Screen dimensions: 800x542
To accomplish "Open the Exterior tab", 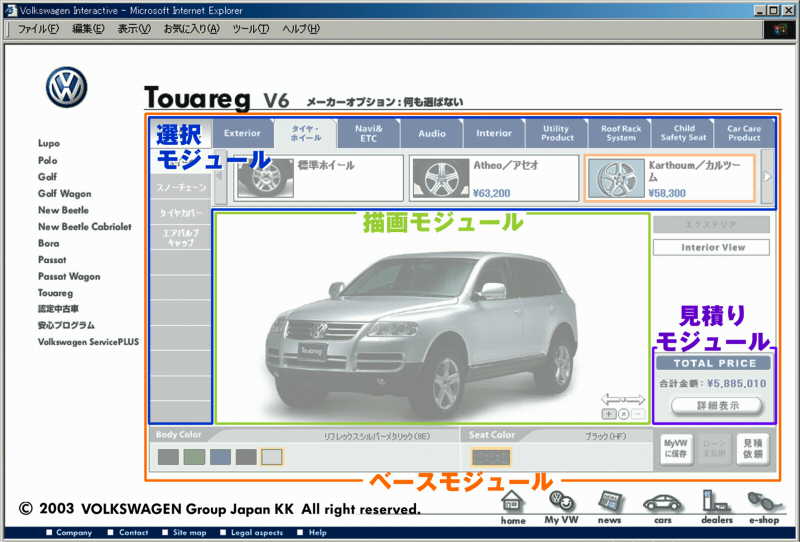I will pyautogui.click(x=242, y=133).
